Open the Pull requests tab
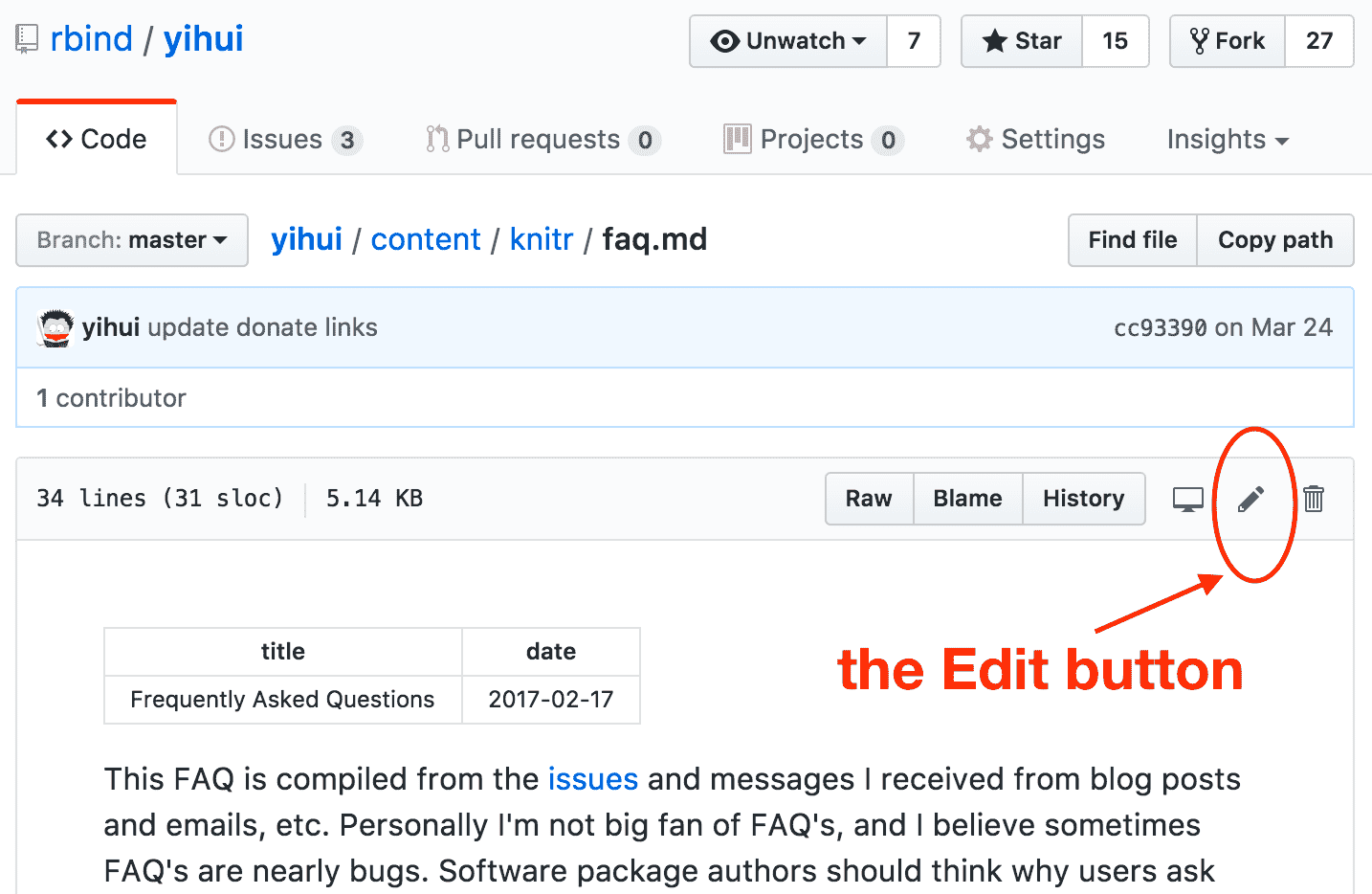1372x894 pixels. [x=541, y=139]
